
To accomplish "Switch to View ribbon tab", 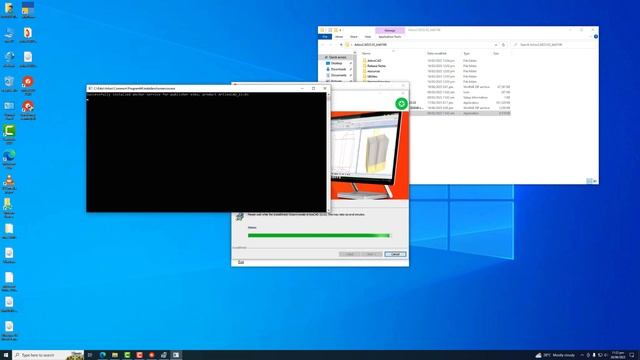I will [x=368, y=37].
